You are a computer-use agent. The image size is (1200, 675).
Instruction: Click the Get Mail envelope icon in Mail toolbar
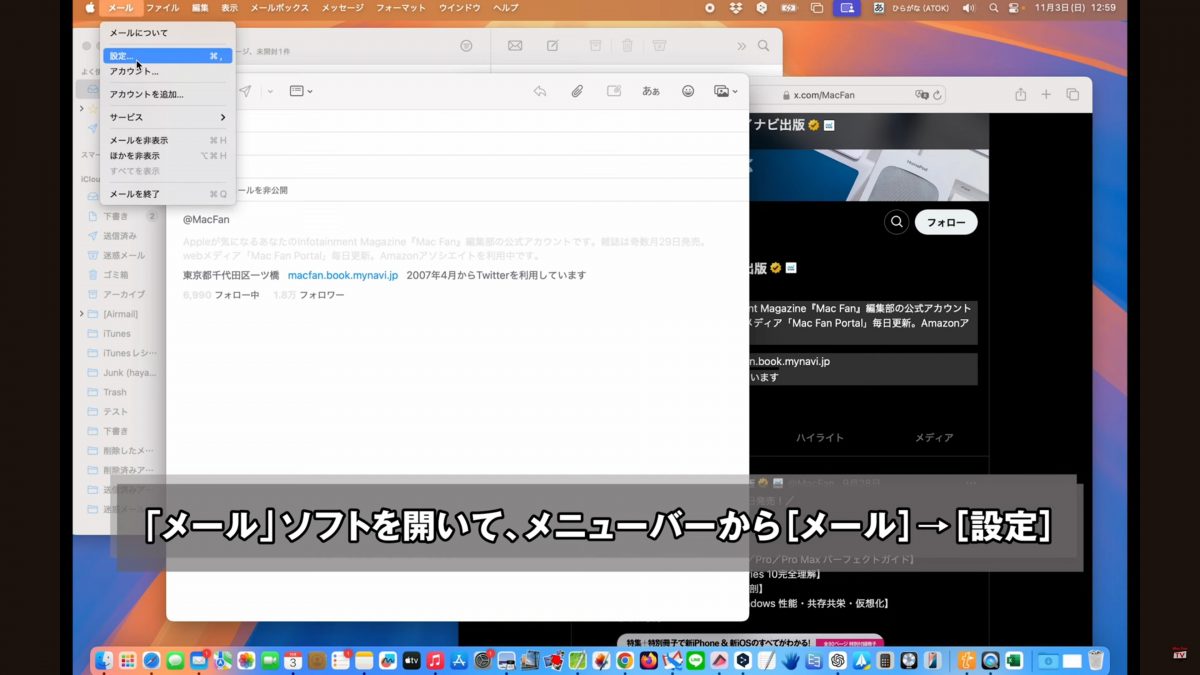click(515, 46)
